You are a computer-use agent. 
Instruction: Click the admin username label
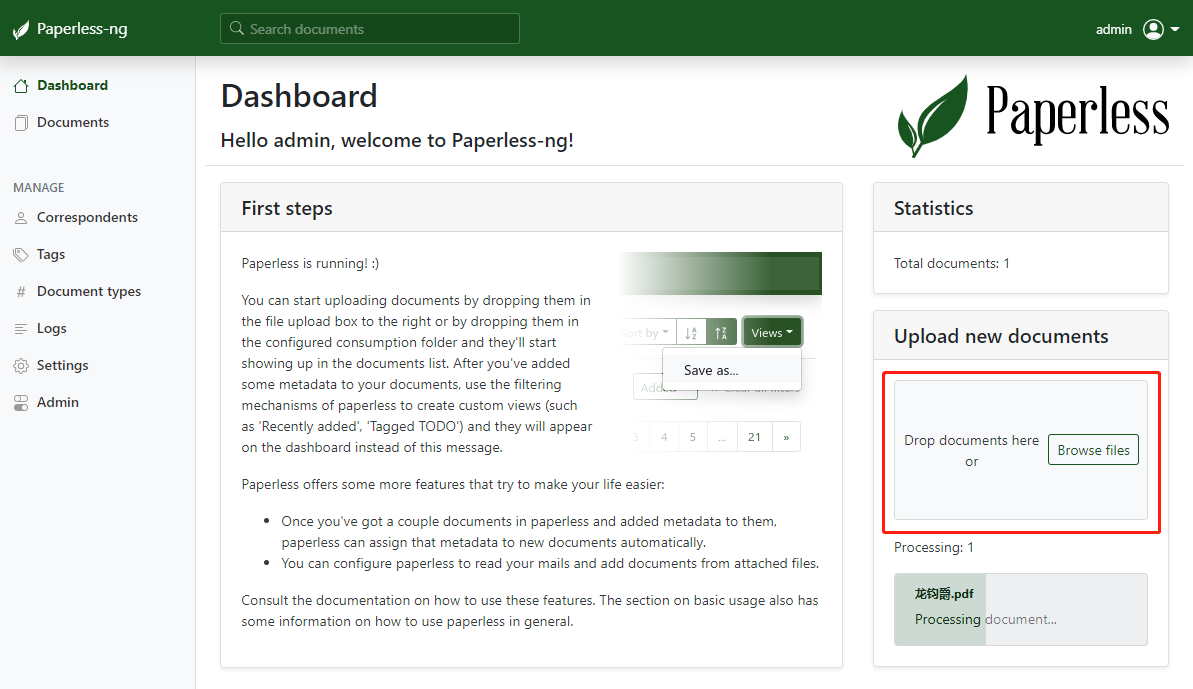point(1114,30)
